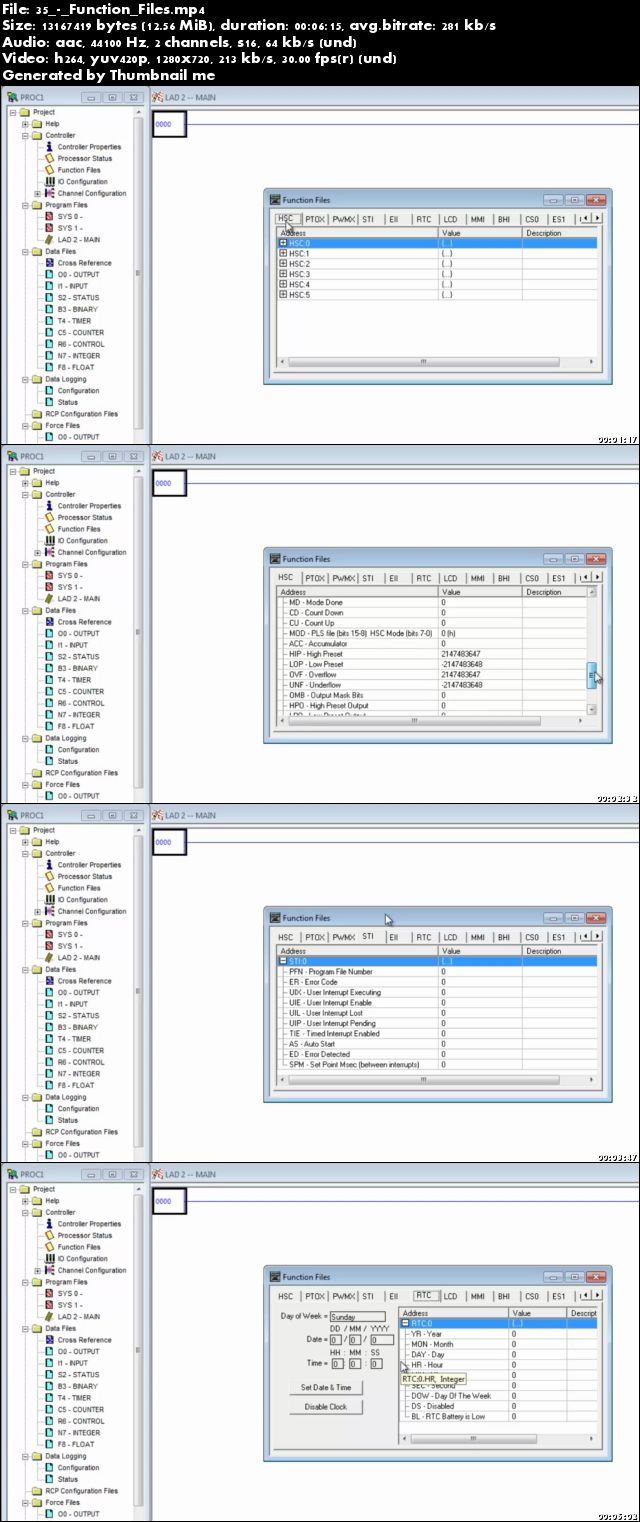This screenshot has height=1522, width=640.
Task: Collapse the RTC:0 entry
Action: click(x=406, y=1323)
